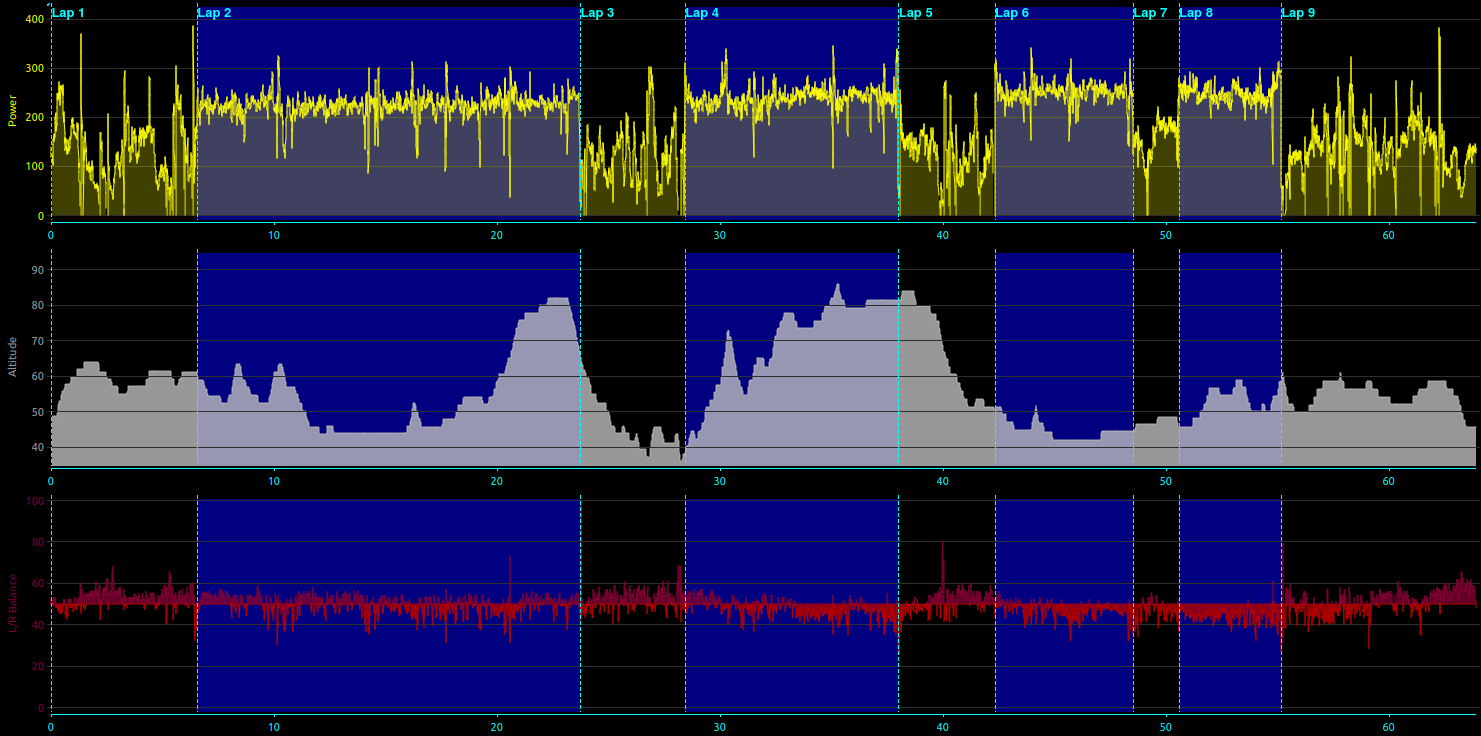Click the Lap 4 label

click(702, 13)
